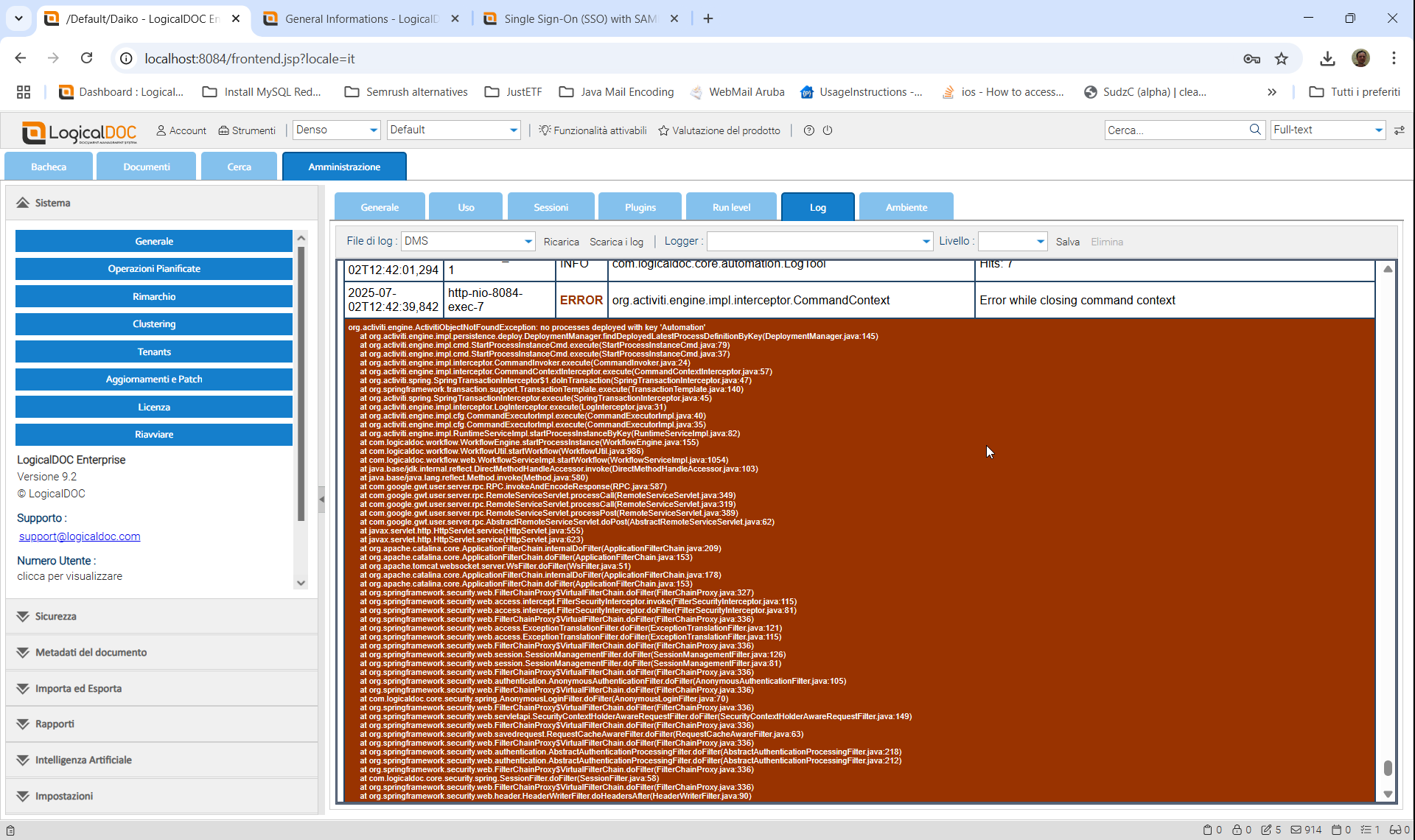Click the Ricarica log button

pos(561,242)
